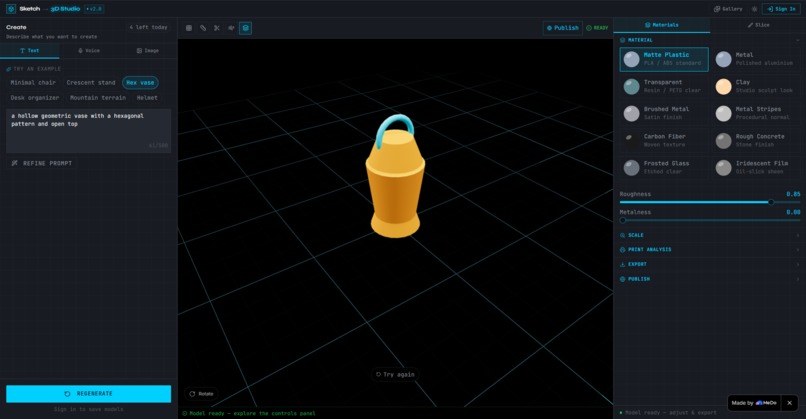The height and width of the screenshot is (419, 806).
Task: Click into the prompt description text box
Action: 88,131
